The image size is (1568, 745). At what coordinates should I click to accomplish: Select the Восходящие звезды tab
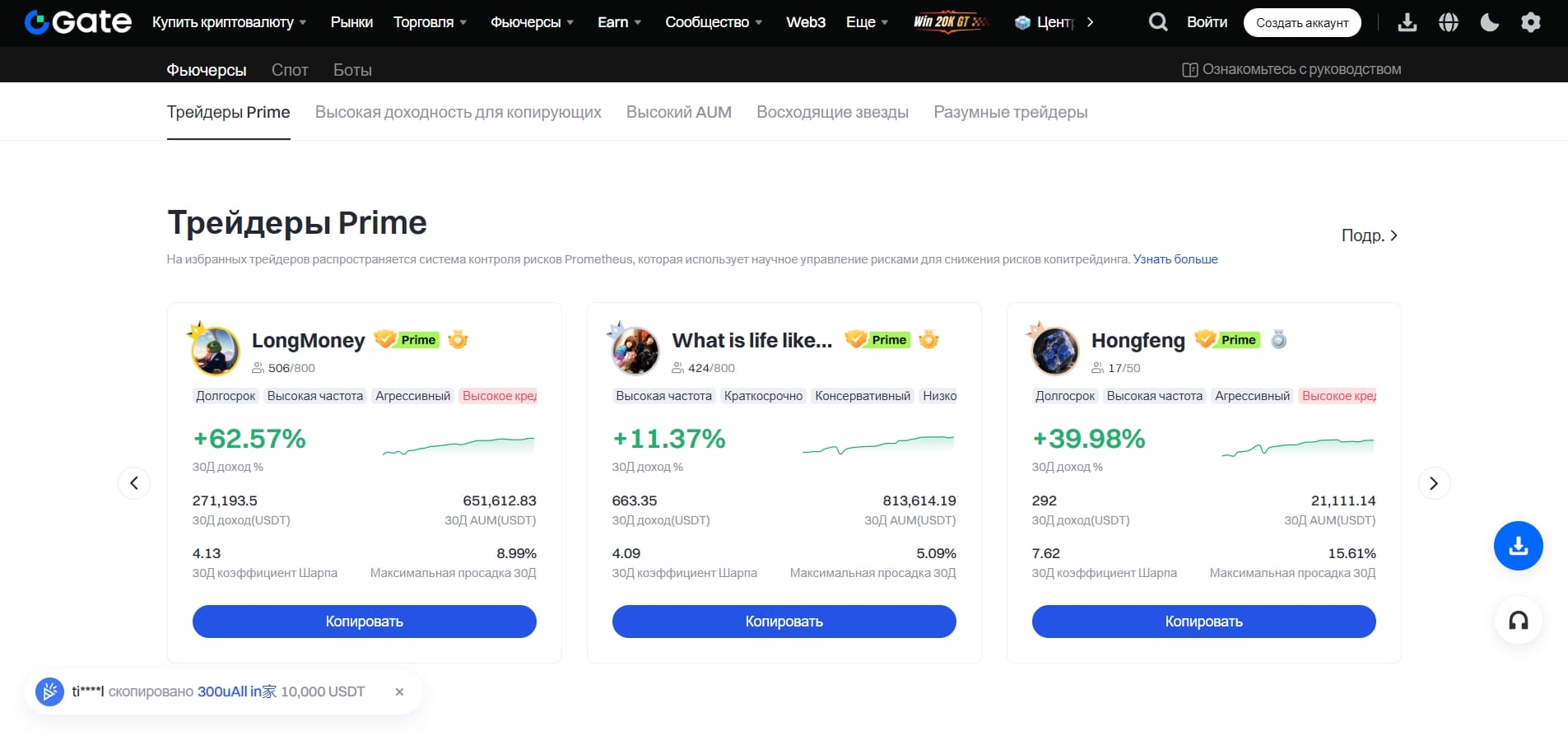tap(832, 112)
